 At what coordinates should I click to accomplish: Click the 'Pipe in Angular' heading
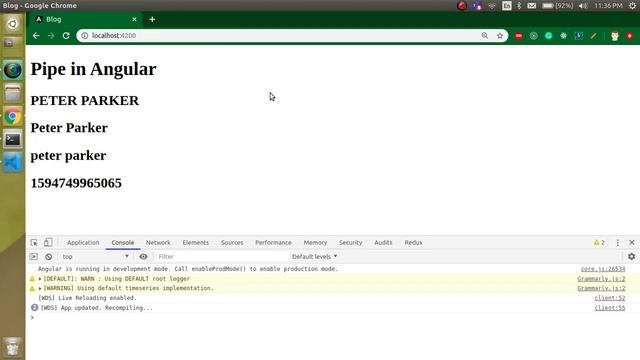click(93, 69)
